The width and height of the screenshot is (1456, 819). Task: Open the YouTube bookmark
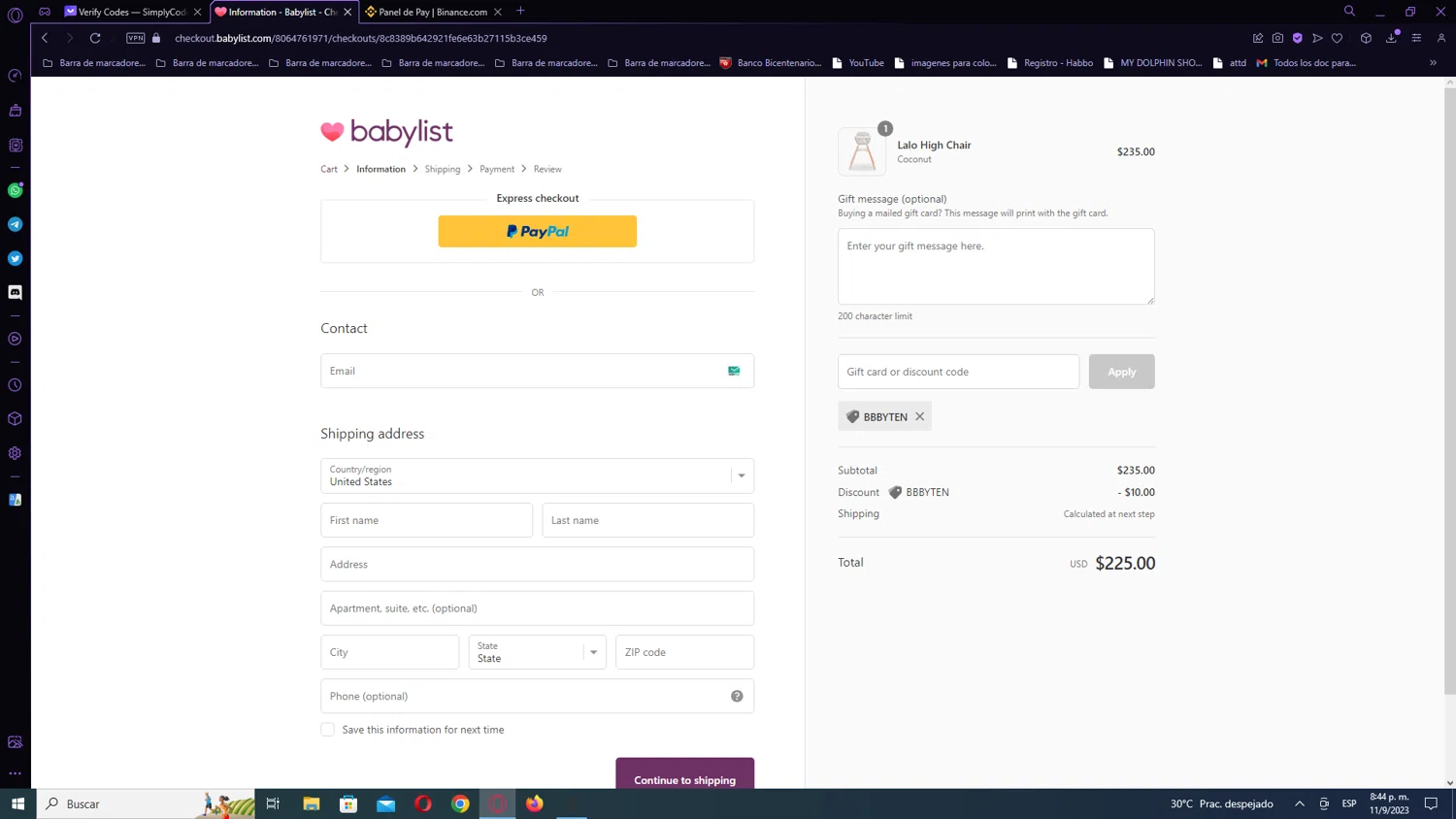[x=858, y=63]
